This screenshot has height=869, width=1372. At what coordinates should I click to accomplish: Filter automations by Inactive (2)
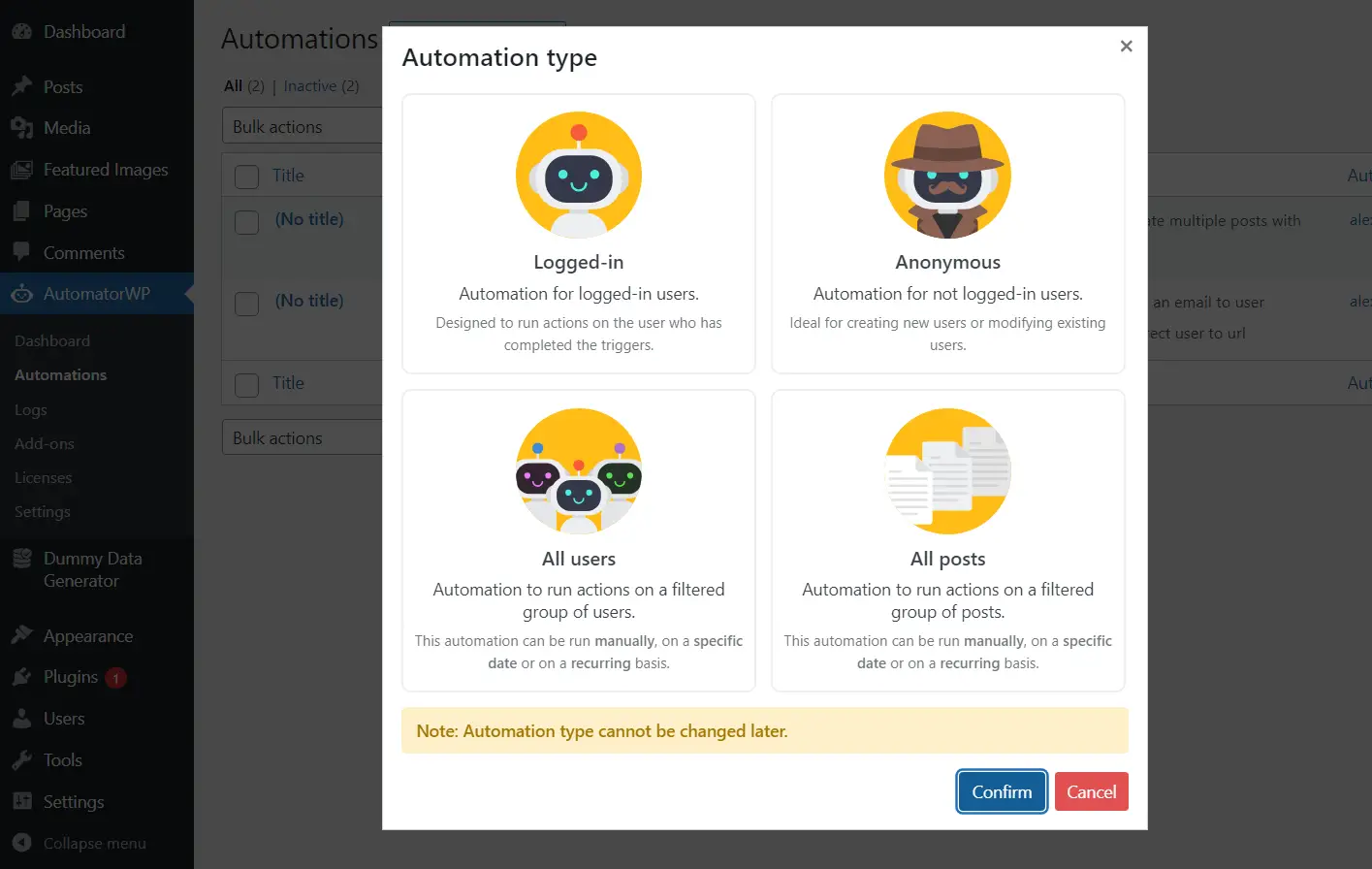tap(321, 86)
